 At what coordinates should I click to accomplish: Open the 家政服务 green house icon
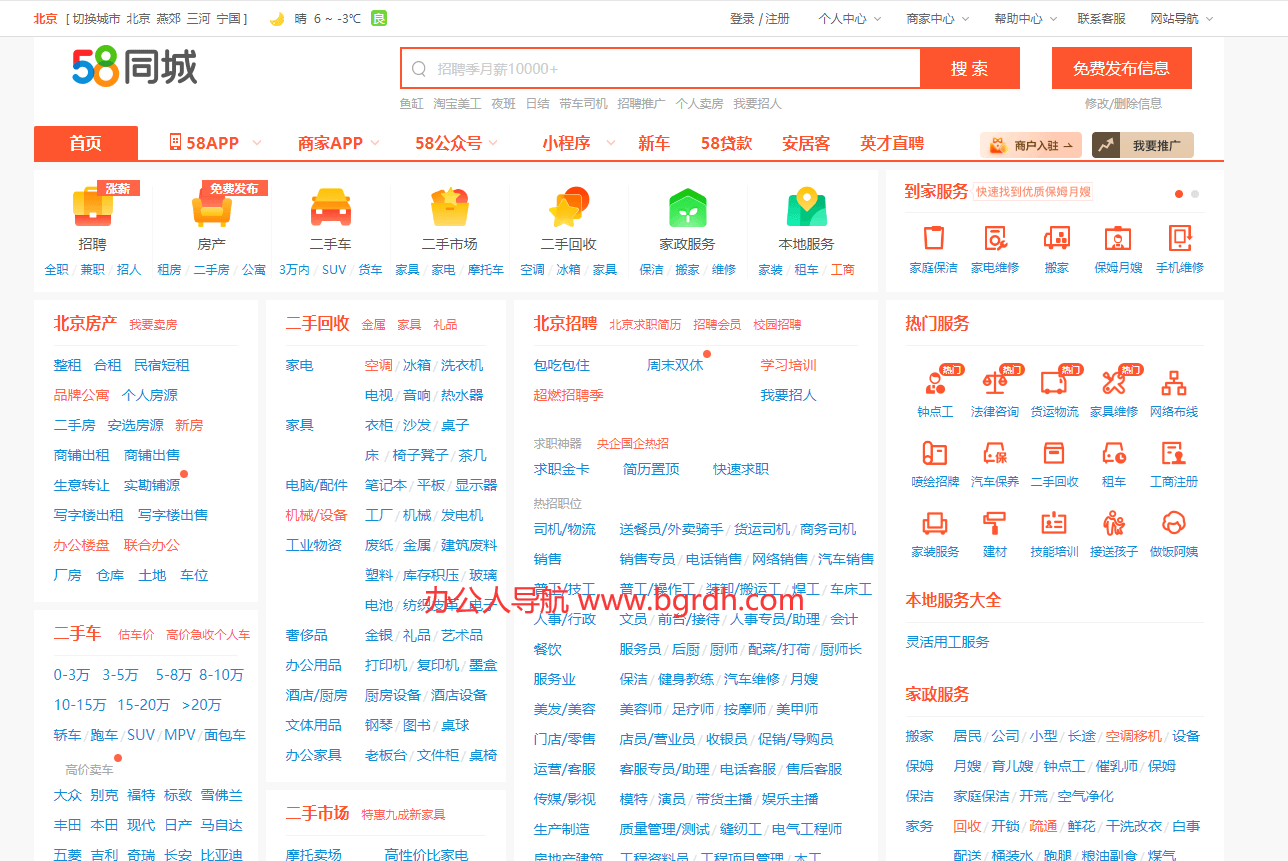point(688,208)
